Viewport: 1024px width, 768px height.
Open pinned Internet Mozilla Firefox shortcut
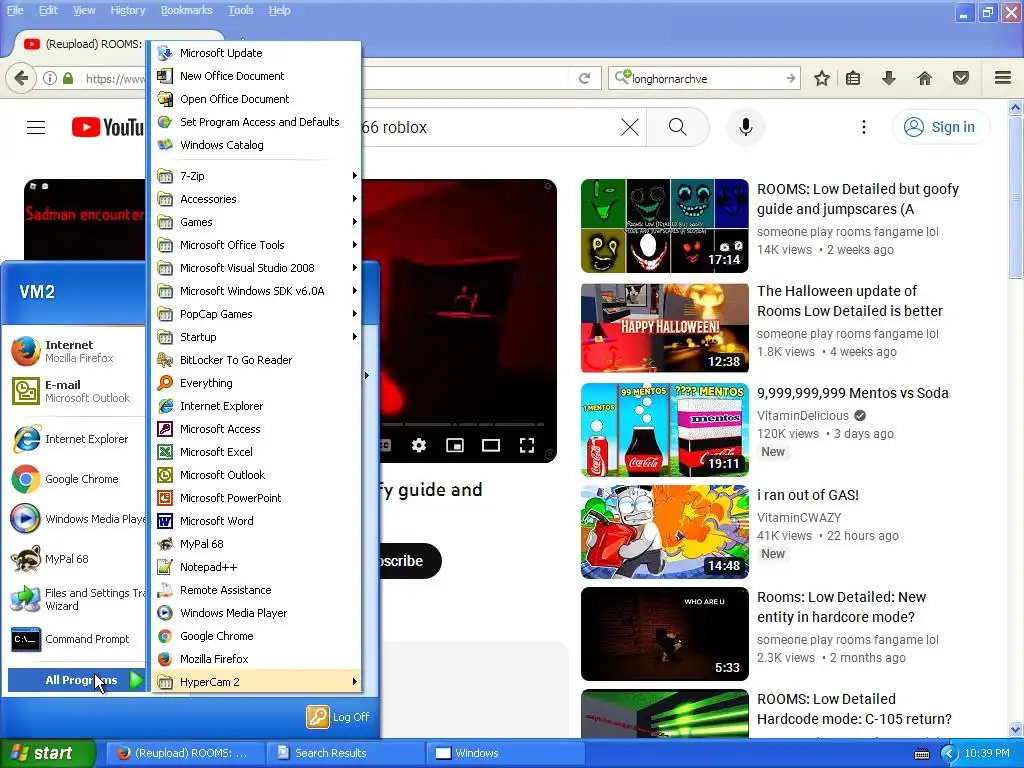tap(76, 351)
